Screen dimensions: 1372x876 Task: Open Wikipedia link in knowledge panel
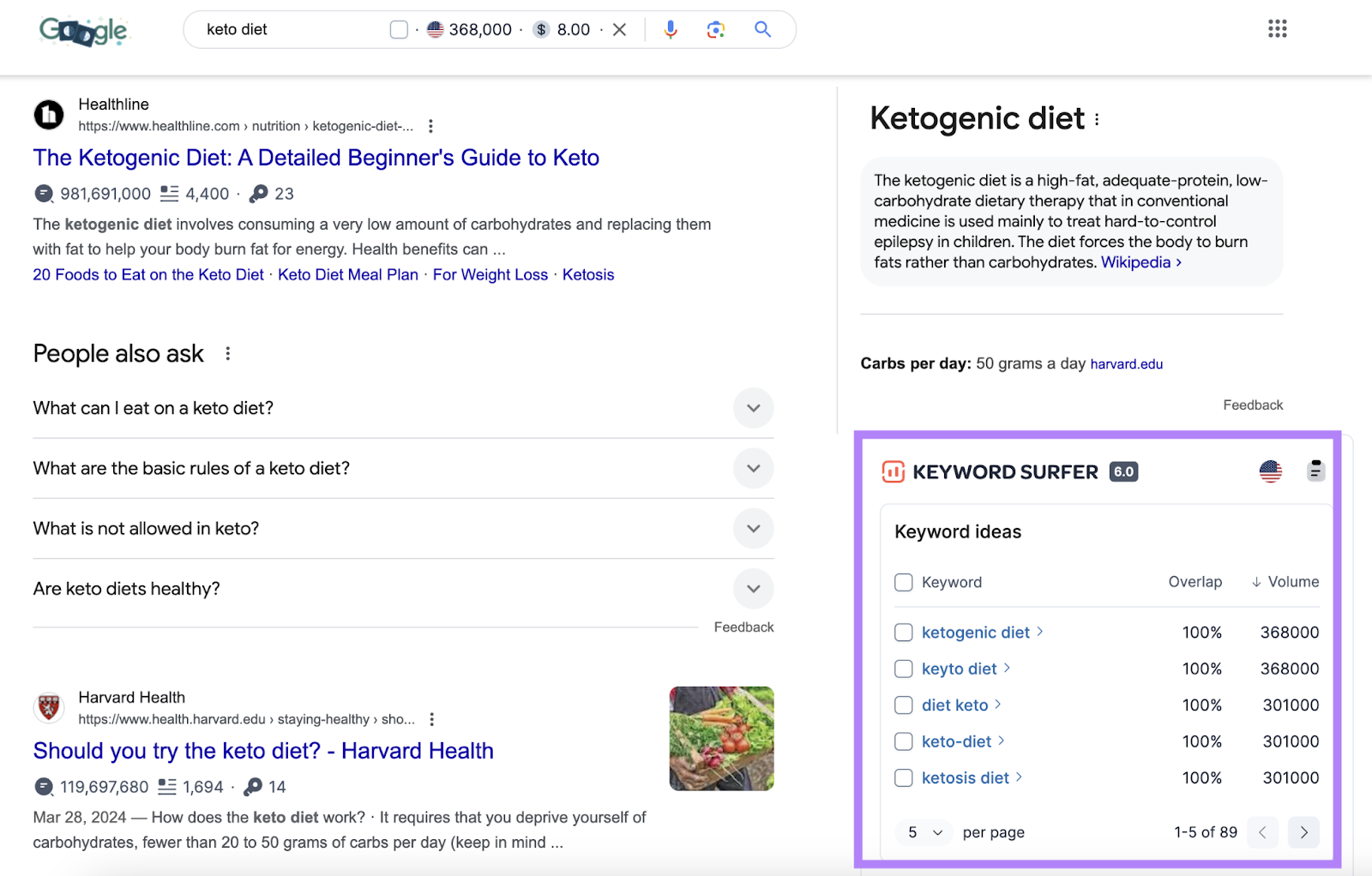pos(1141,262)
